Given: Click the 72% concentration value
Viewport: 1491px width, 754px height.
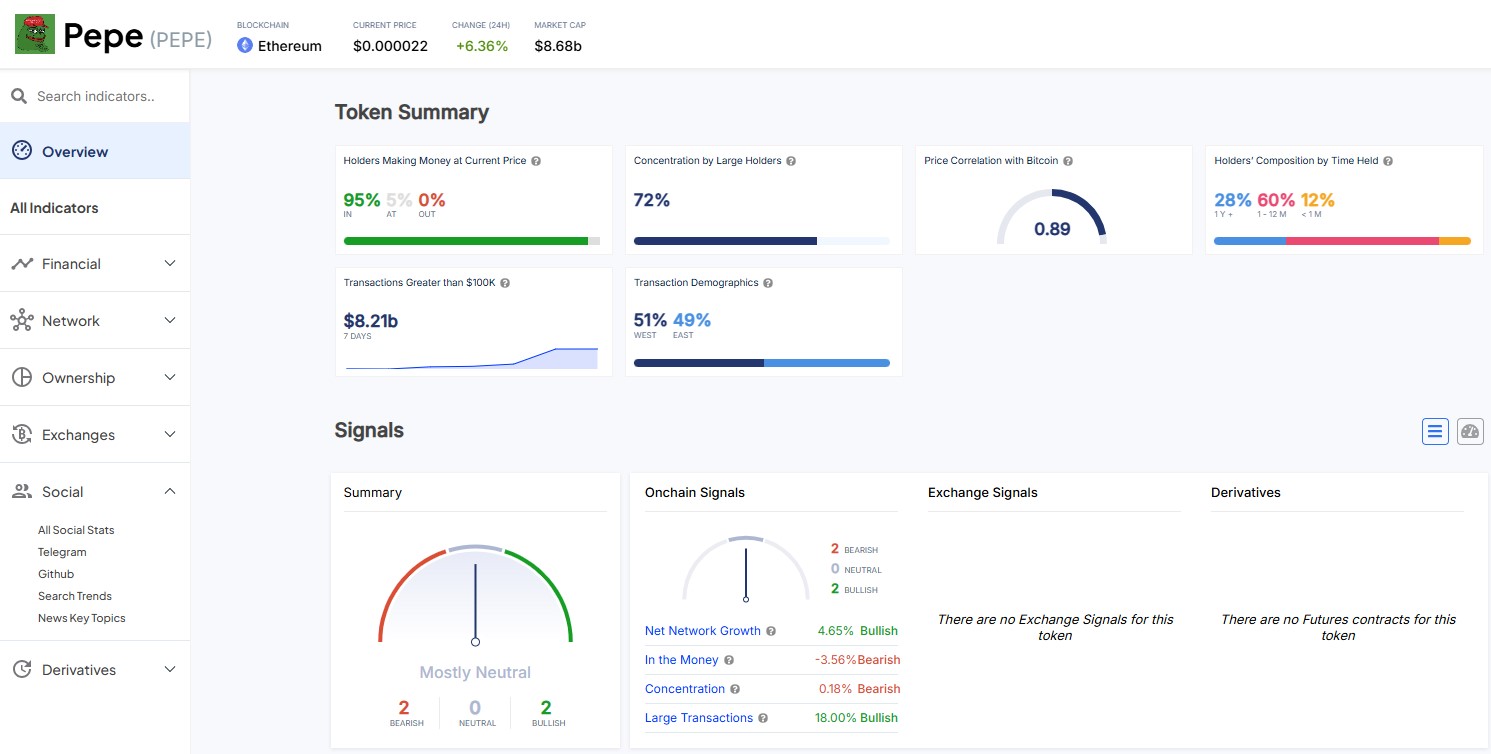Looking at the screenshot, I should (x=652, y=200).
